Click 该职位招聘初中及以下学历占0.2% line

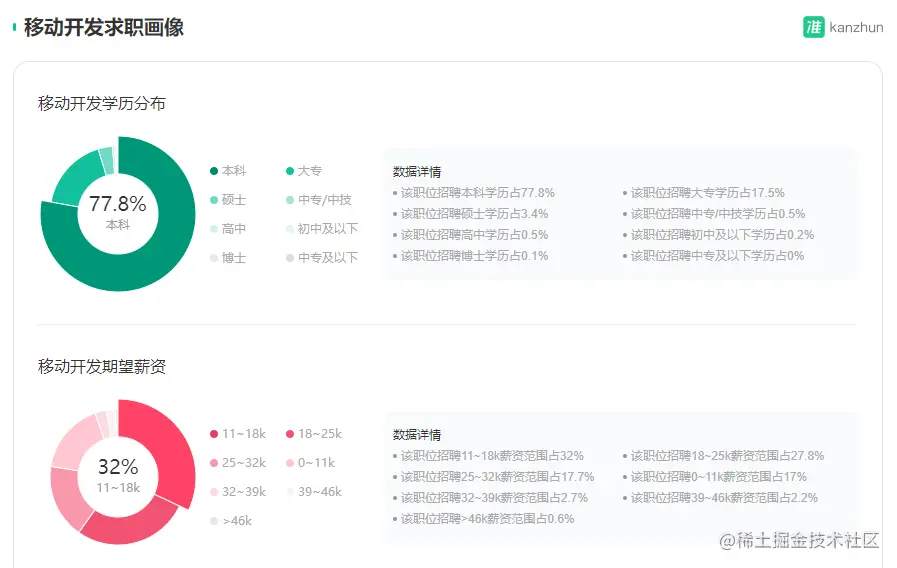718,235
